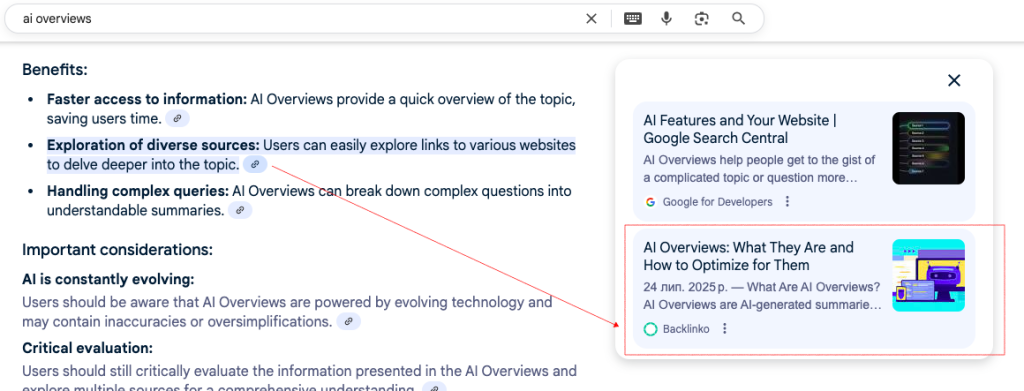
Task: Open source link after 'delve deeper into the topic'
Action: click(x=255, y=164)
